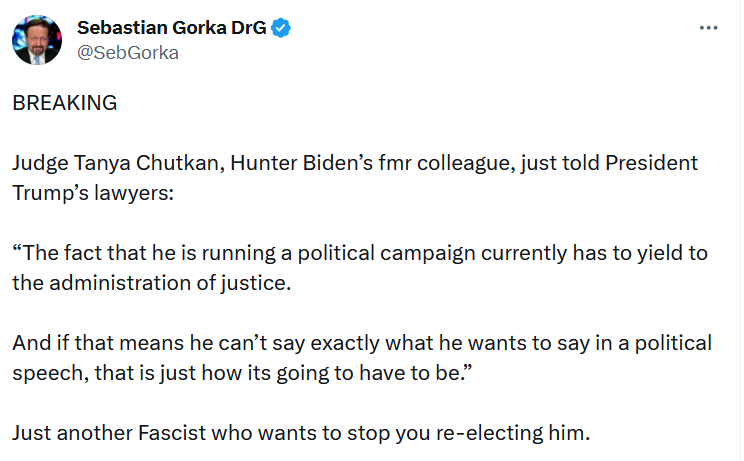Visit the @SebGorka handle link
Viewport: 744px width, 461px height.
point(128,53)
